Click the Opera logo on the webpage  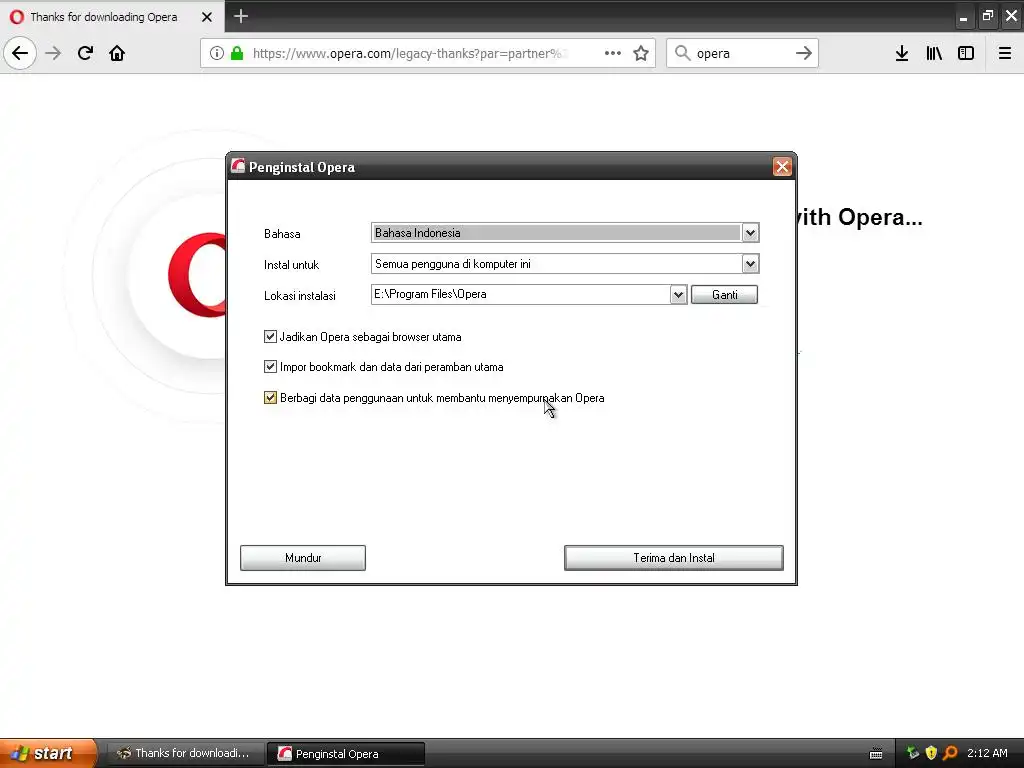pos(197,275)
